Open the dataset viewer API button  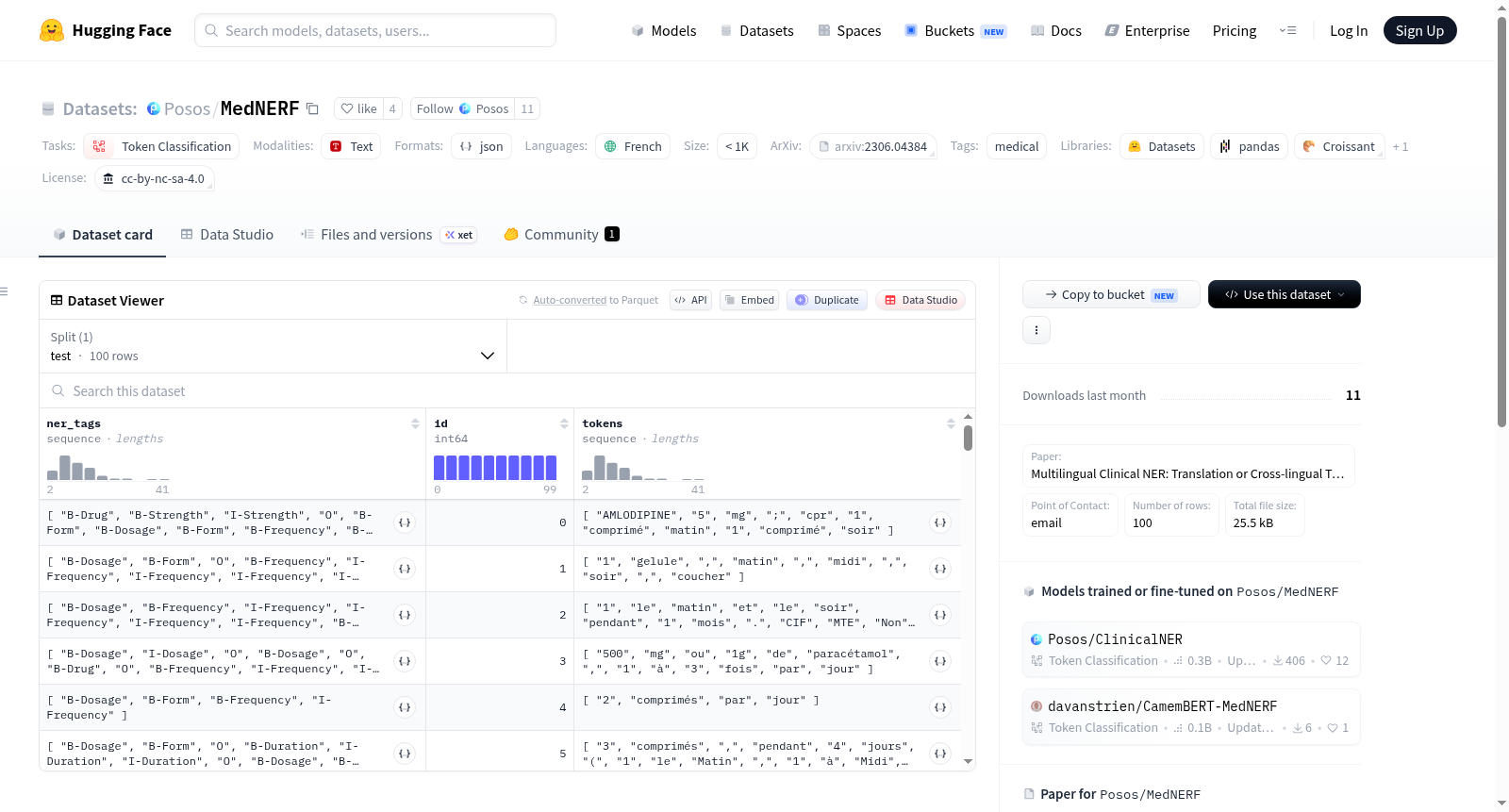coord(690,300)
